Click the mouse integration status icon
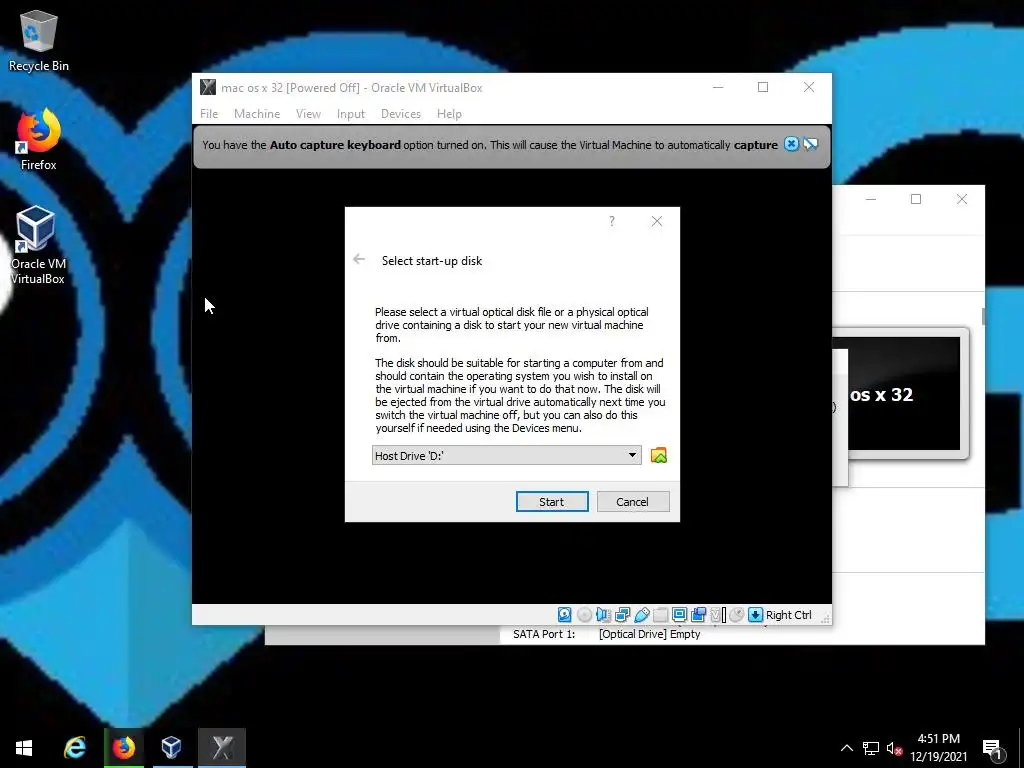The image size is (1024, 768). click(737, 615)
